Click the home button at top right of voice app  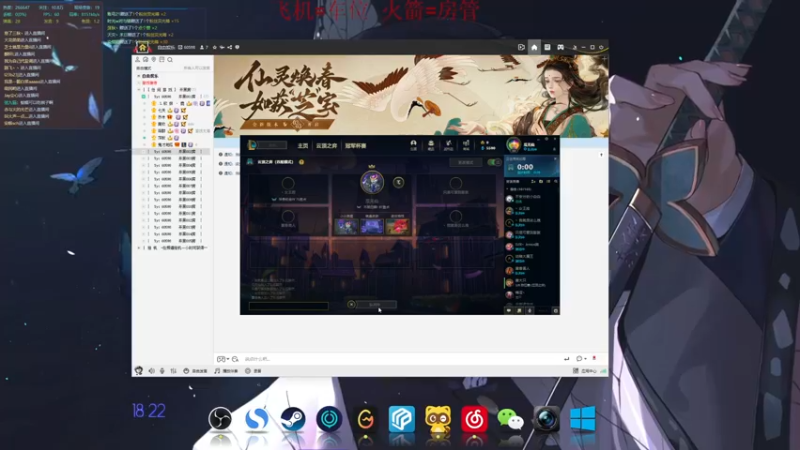(534, 47)
